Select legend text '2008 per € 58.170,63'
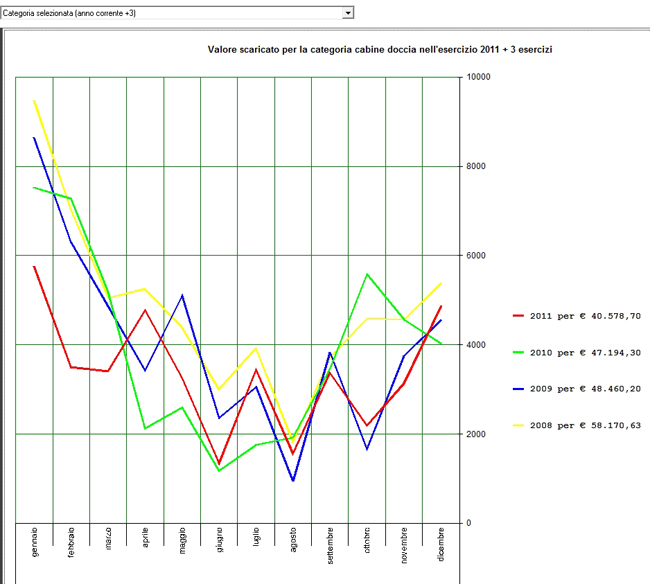Screen dimensions: 650x584 pos(585,425)
